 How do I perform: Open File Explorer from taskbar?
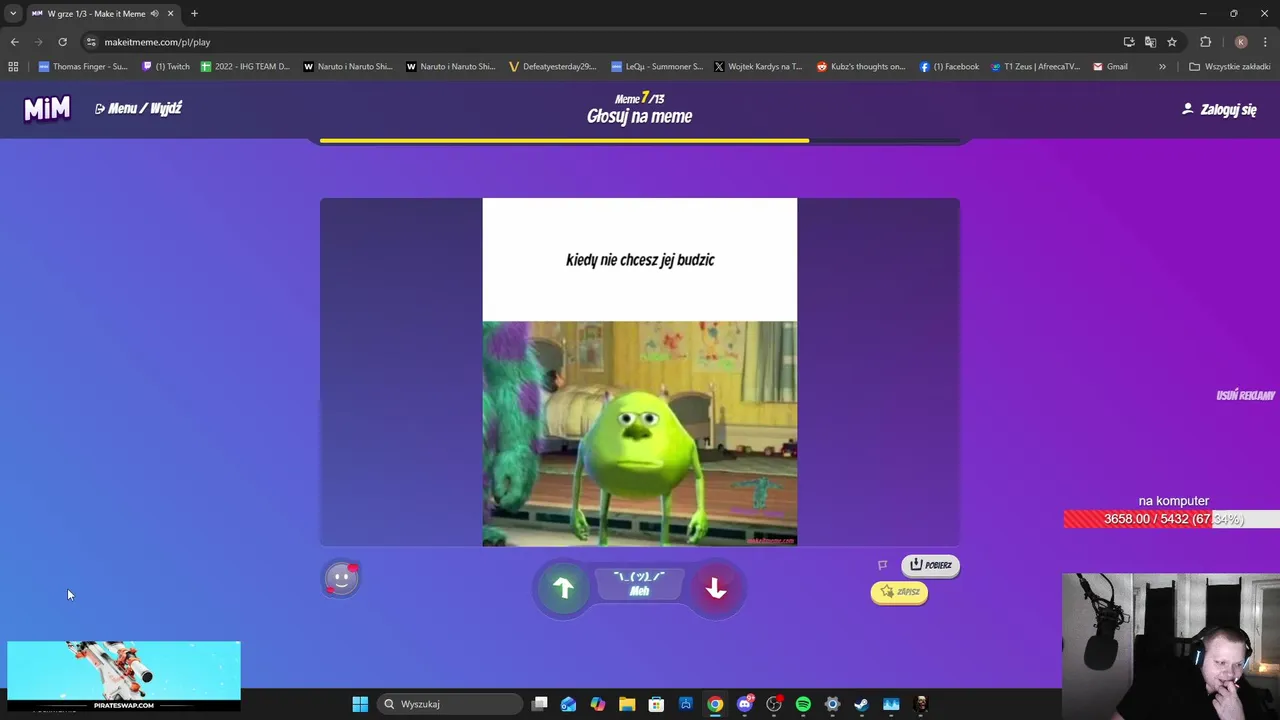[x=627, y=704]
